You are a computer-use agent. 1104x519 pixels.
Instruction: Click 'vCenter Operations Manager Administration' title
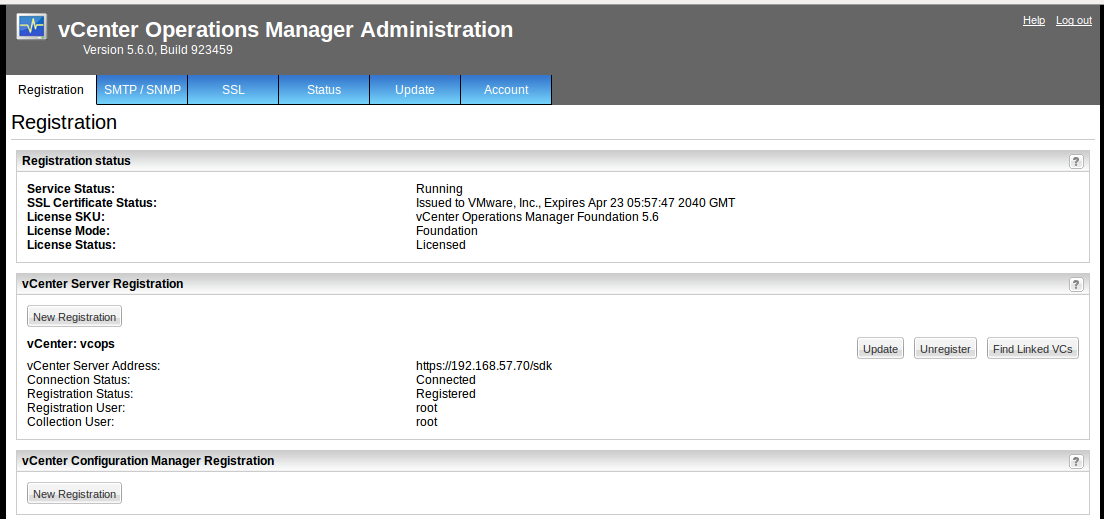[x=285, y=29]
